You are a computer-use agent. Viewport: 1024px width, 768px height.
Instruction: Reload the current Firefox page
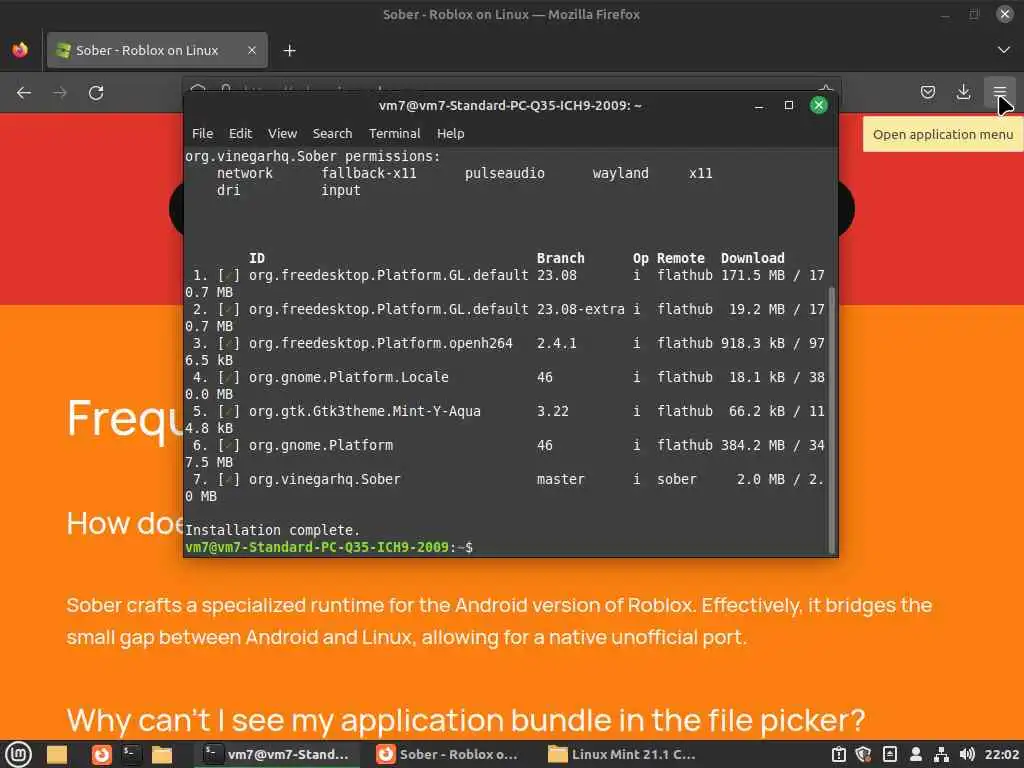click(x=96, y=93)
